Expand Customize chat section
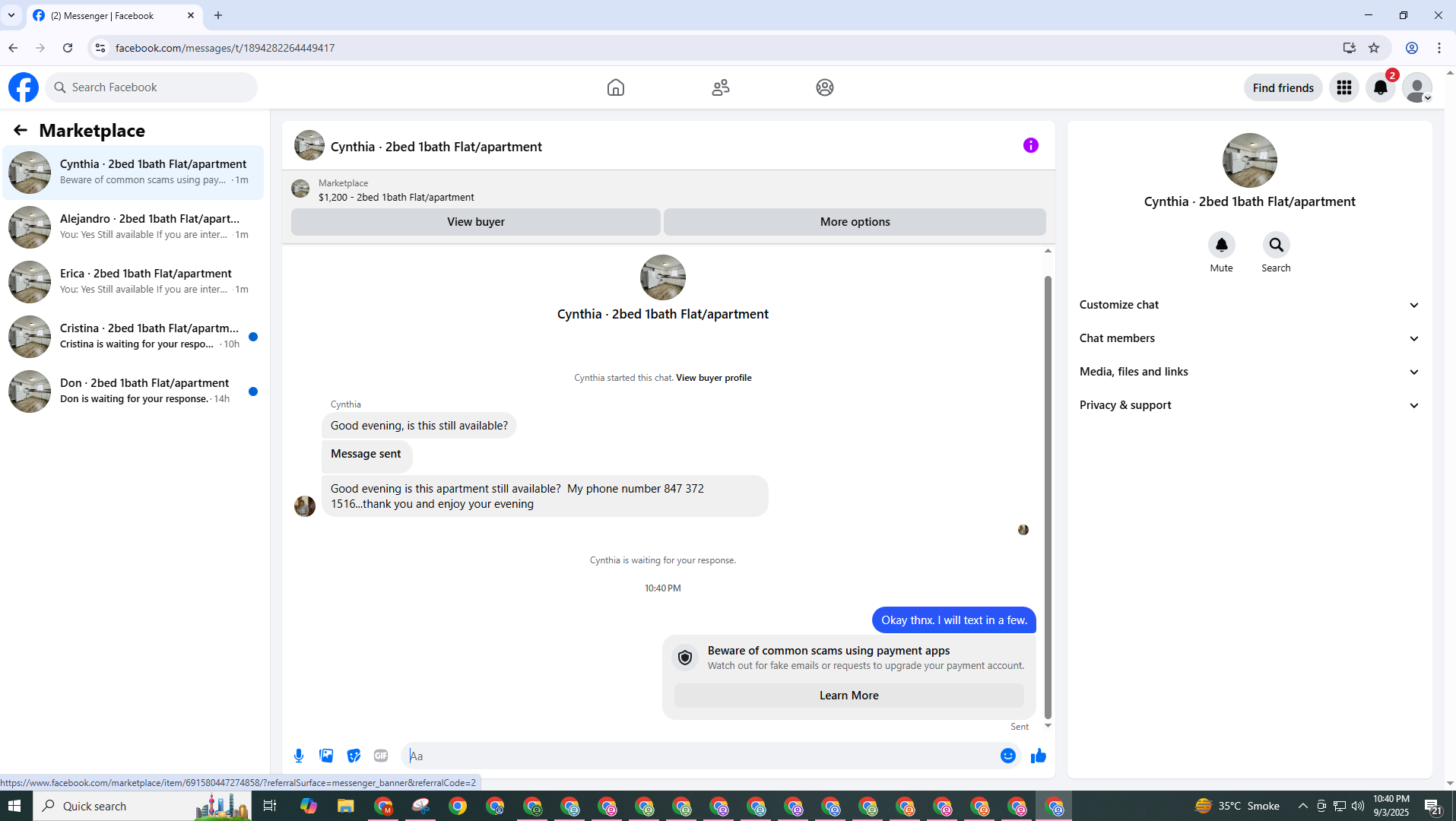1456x821 pixels. click(x=1250, y=305)
